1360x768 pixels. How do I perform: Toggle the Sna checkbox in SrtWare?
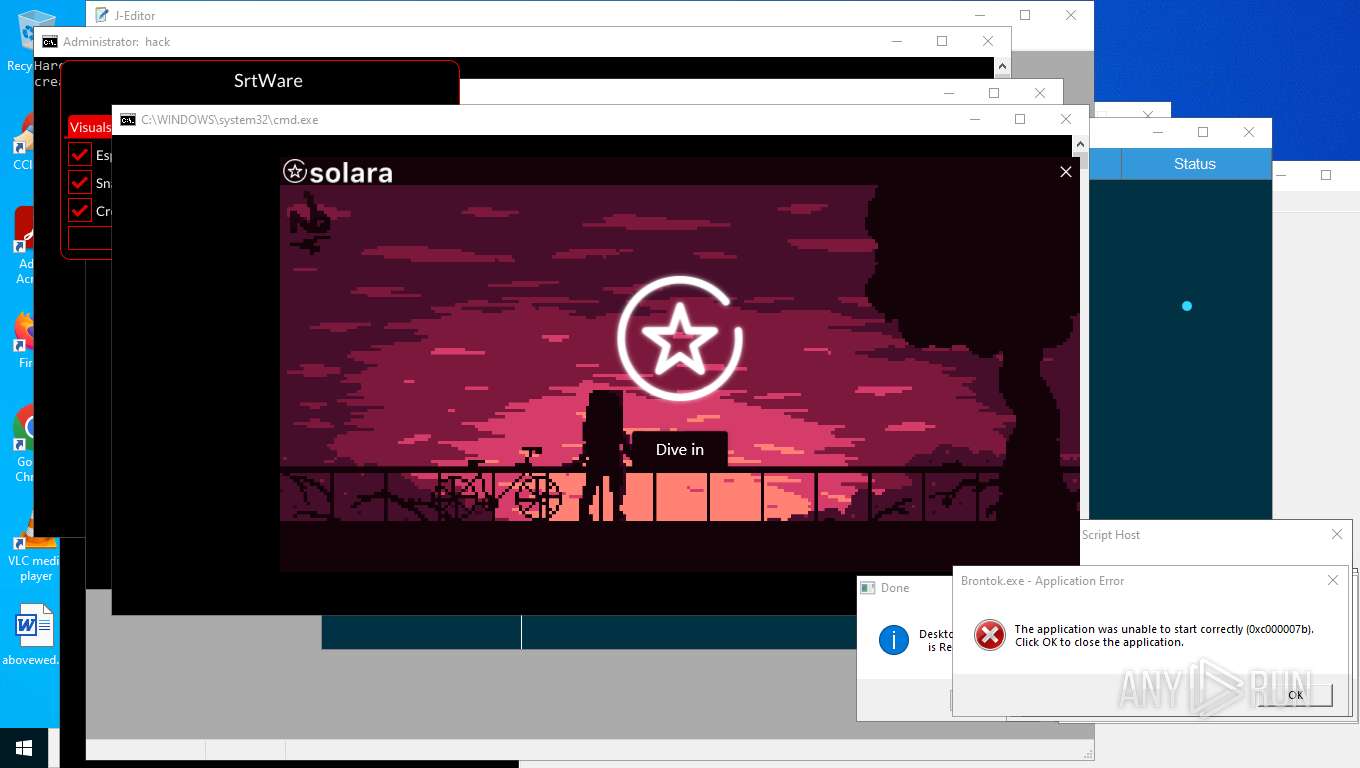[80, 183]
